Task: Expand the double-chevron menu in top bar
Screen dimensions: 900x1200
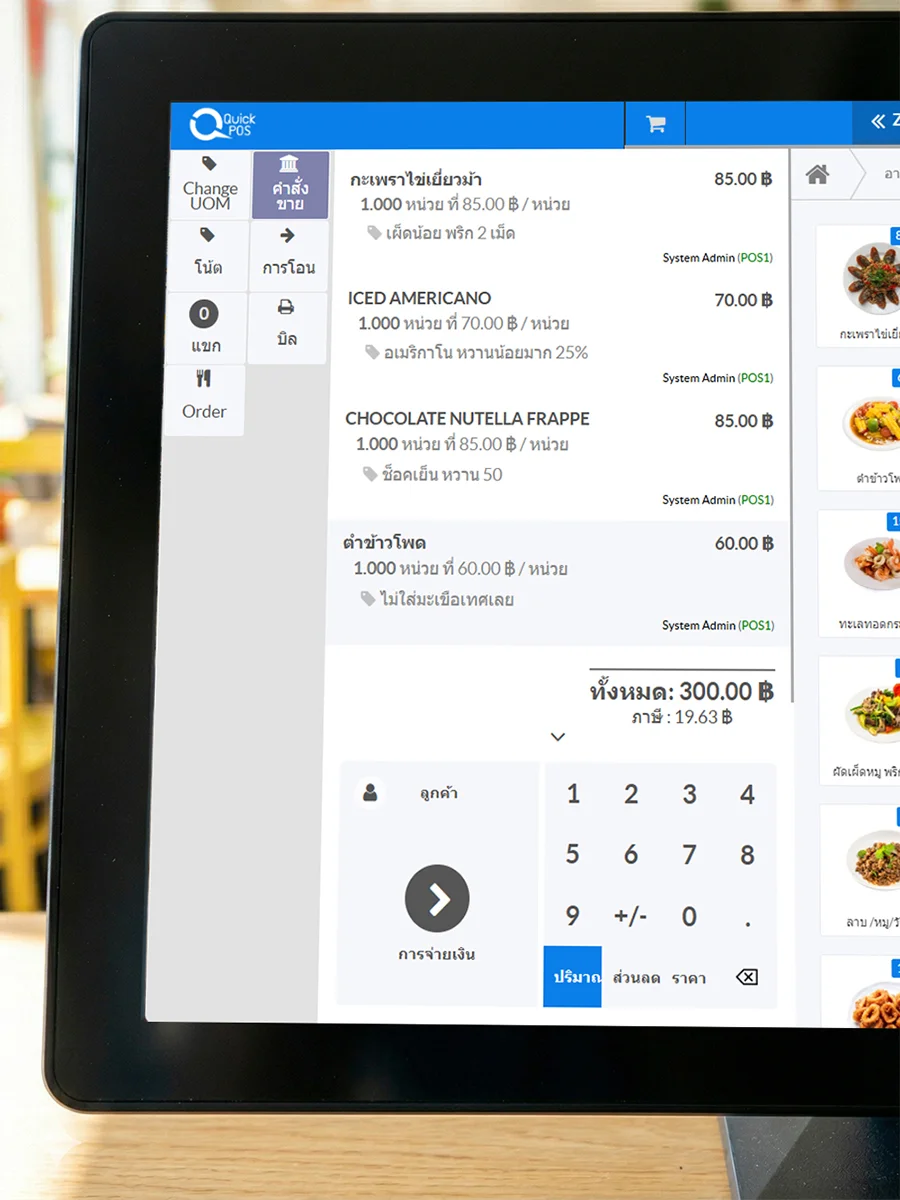Action: pyautogui.click(x=878, y=122)
